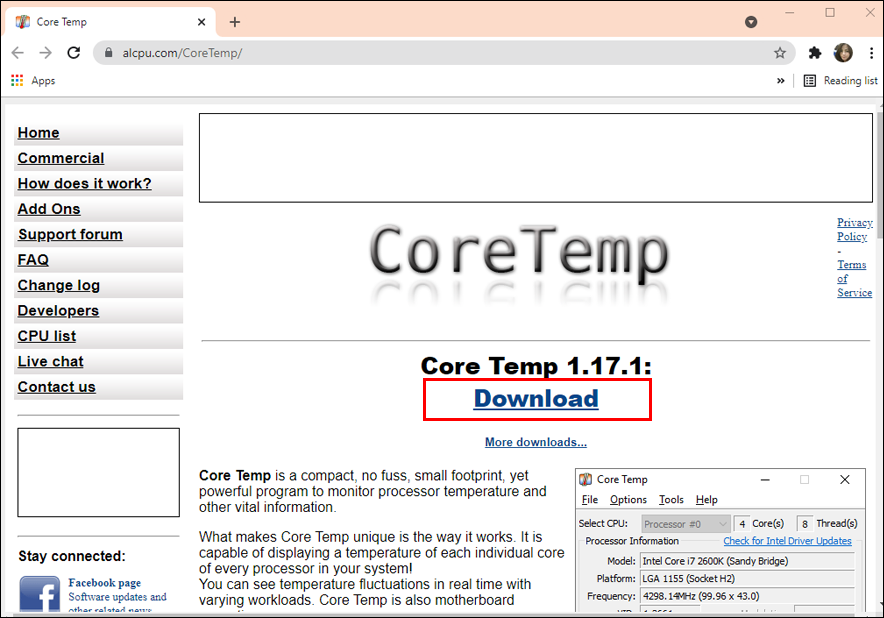
Task: Minimize the Chrome browser window
Action: (790, 12)
